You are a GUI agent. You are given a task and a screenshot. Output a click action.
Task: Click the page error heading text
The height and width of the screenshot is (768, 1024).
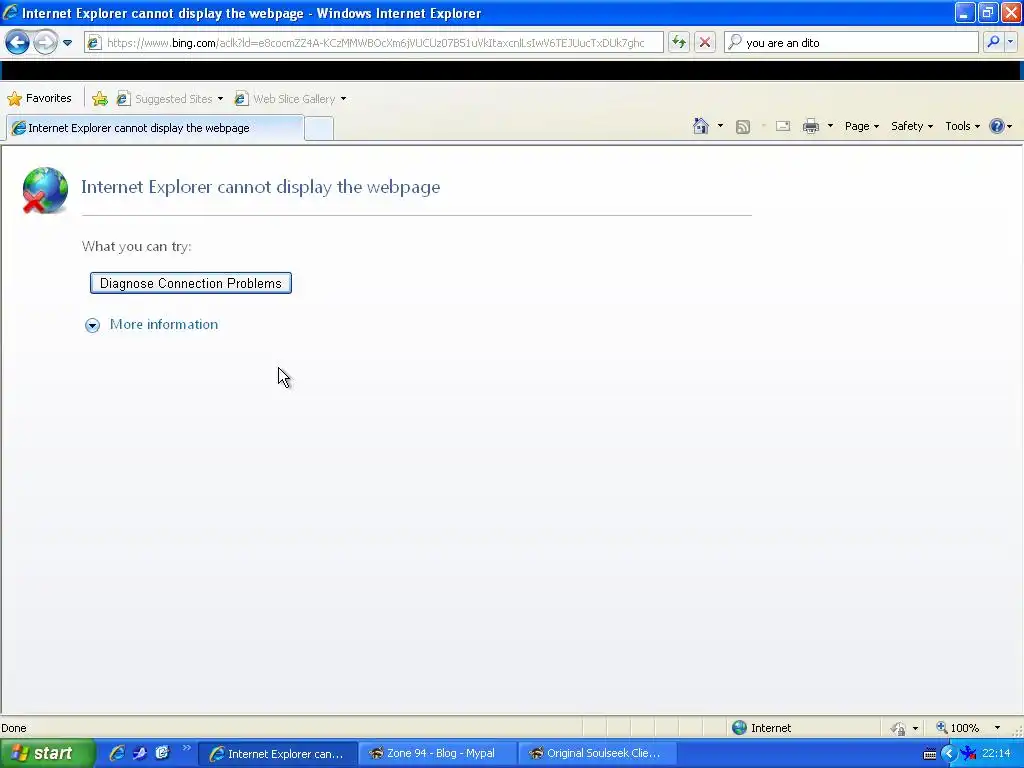[x=261, y=187]
